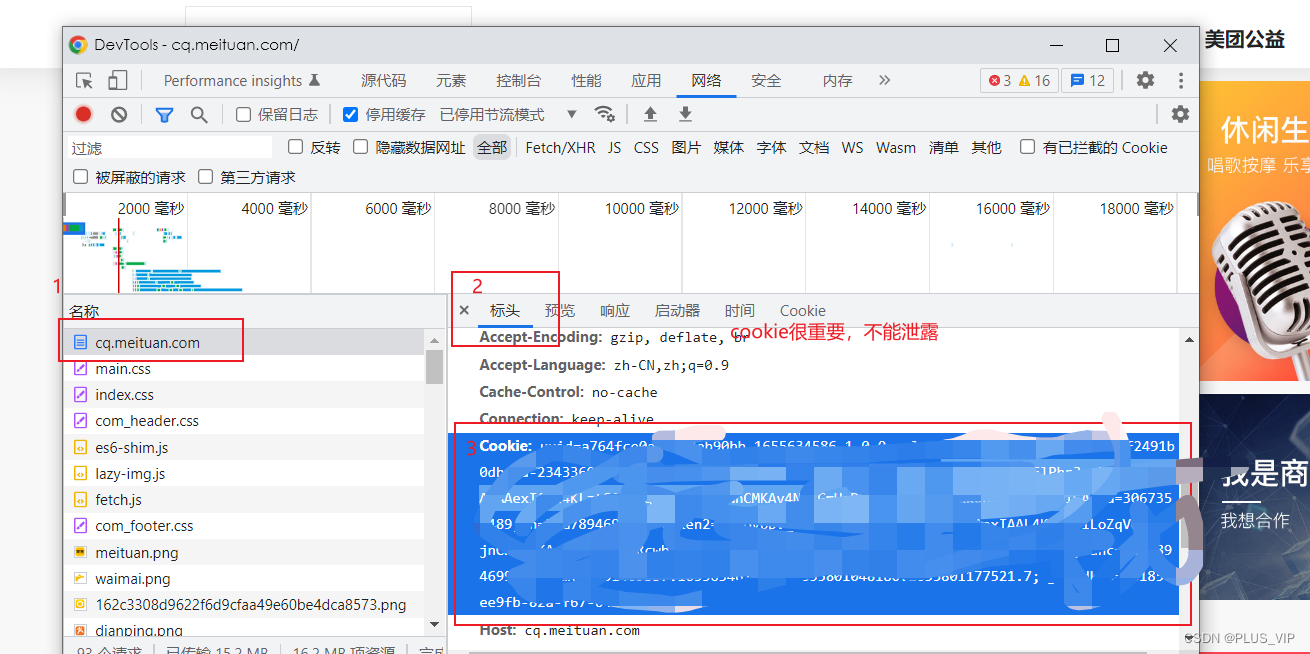
Task: Filter requests by WS
Action: click(852, 147)
